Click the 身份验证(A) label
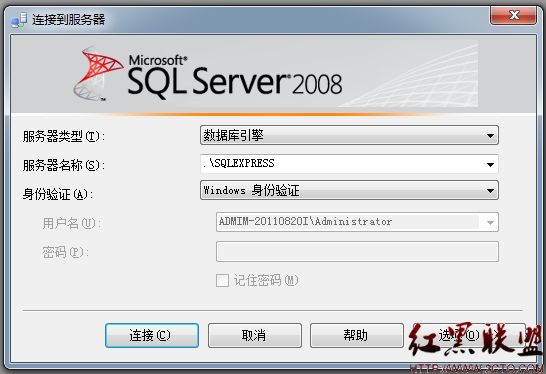Viewport: 546px width, 374px height. pyautogui.click(x=58, y=194)
